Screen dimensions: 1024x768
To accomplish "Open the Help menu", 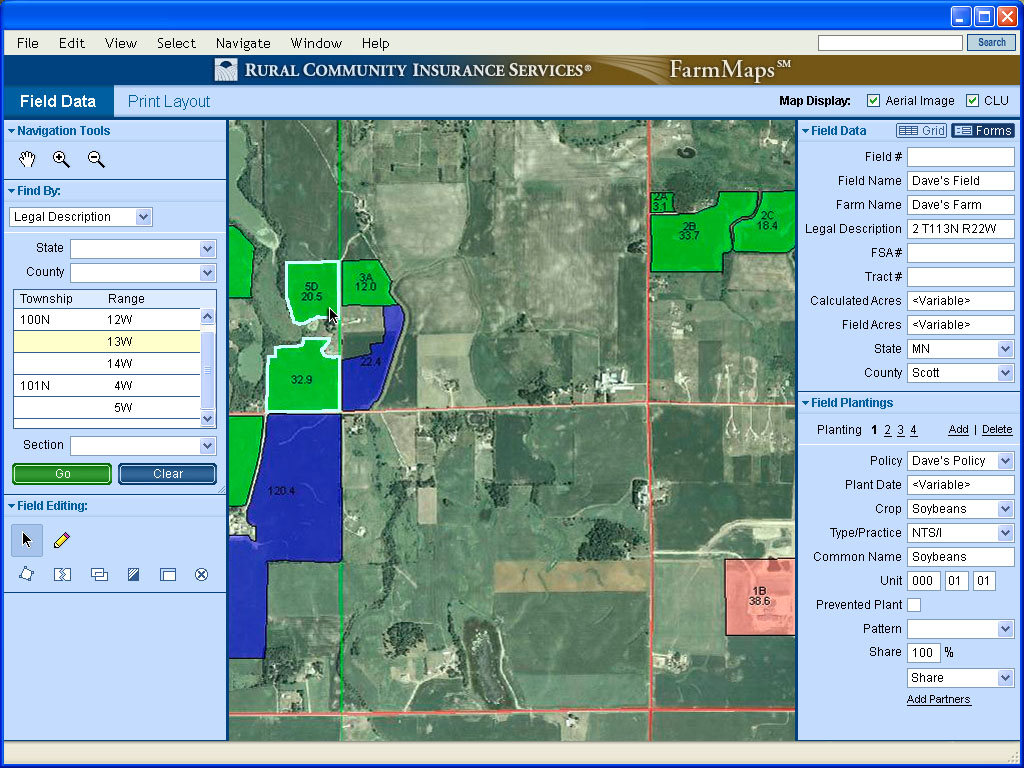I will click(x=376, y=43).
